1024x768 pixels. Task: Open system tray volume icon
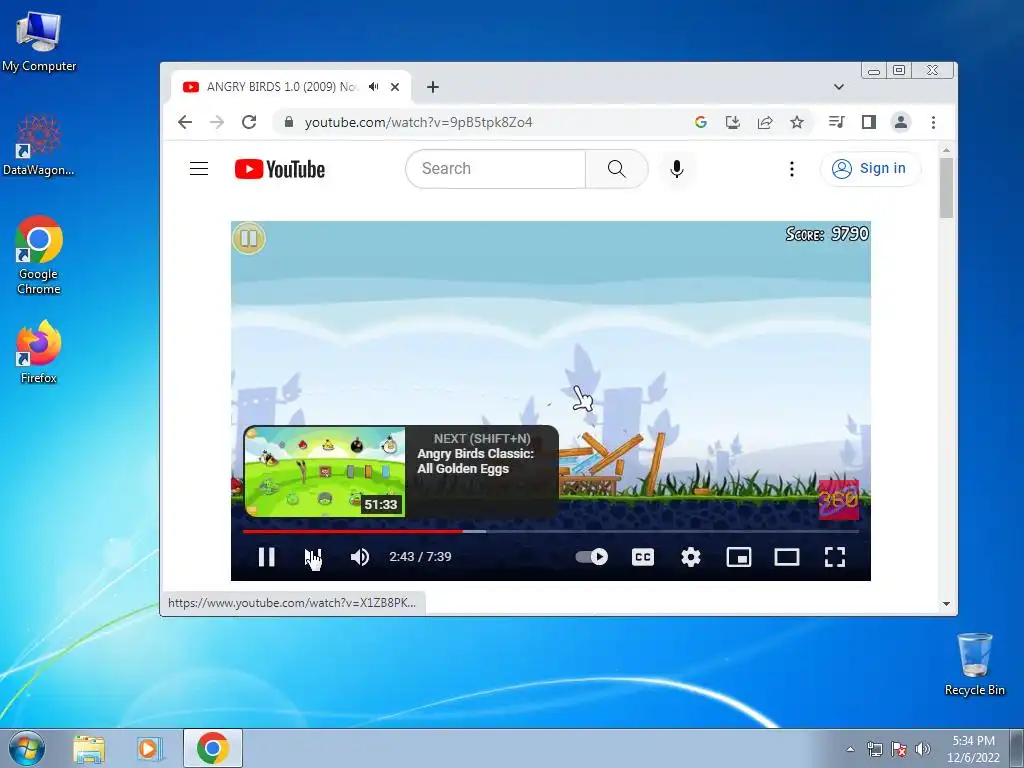pyautogui.click(x=923, y=749)
